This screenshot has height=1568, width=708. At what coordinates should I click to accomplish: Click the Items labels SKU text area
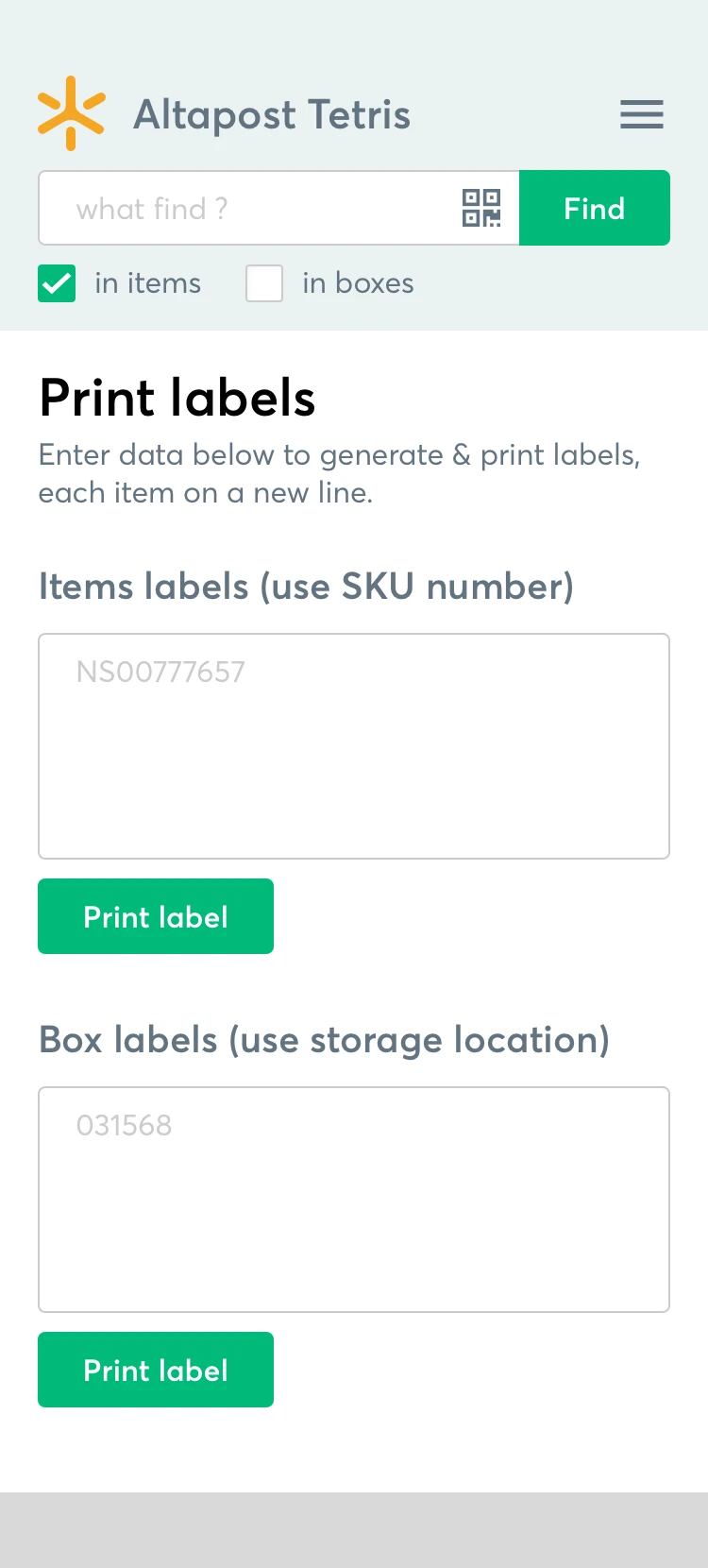[354, 746]
